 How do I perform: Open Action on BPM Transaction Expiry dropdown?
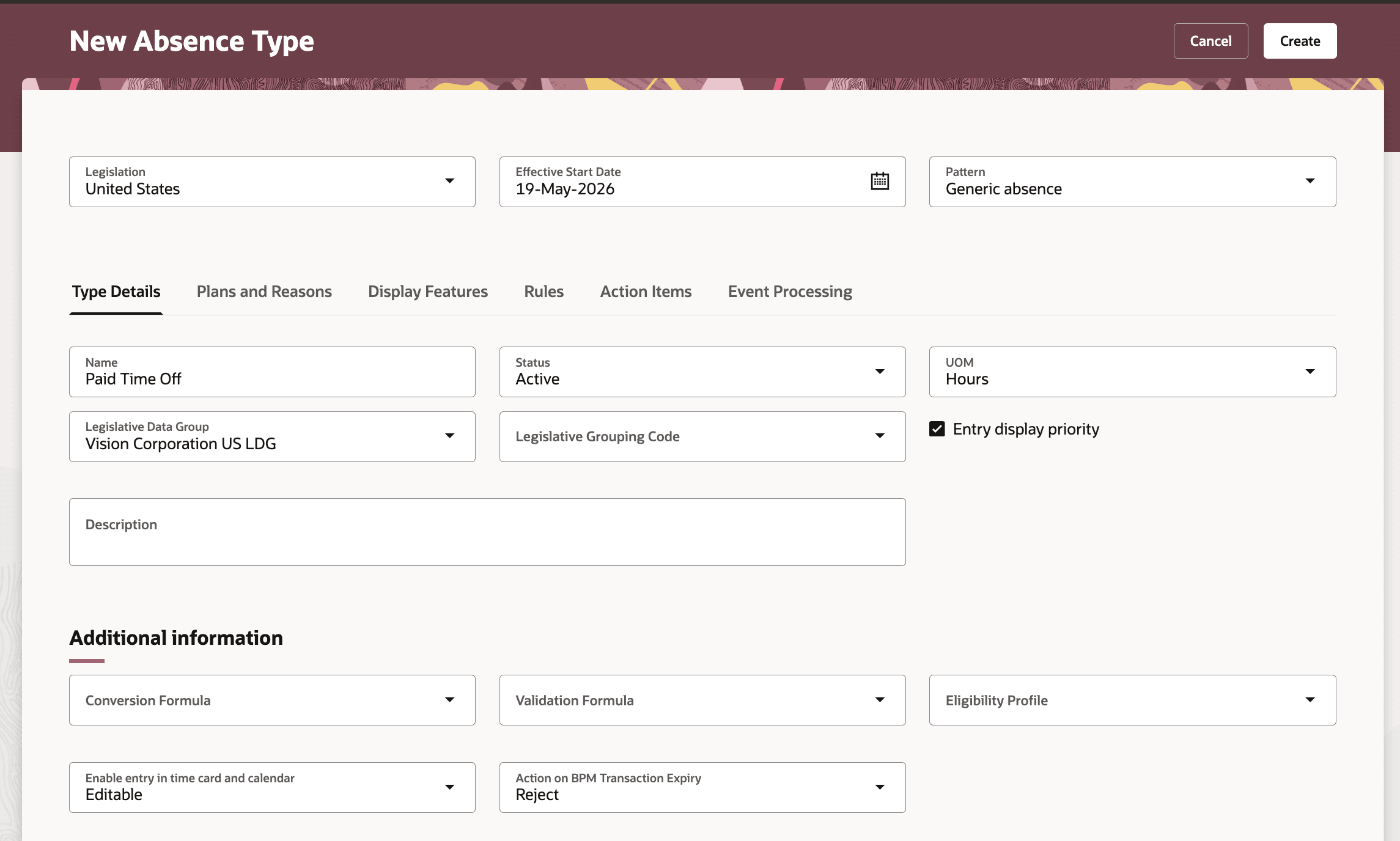[x=880, y=787]
